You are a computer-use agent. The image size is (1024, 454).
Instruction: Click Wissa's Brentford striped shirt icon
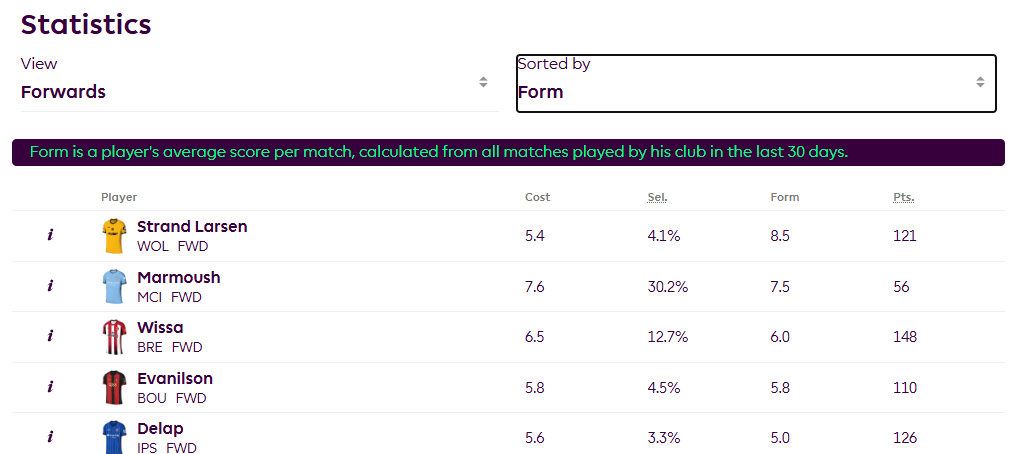114,336
